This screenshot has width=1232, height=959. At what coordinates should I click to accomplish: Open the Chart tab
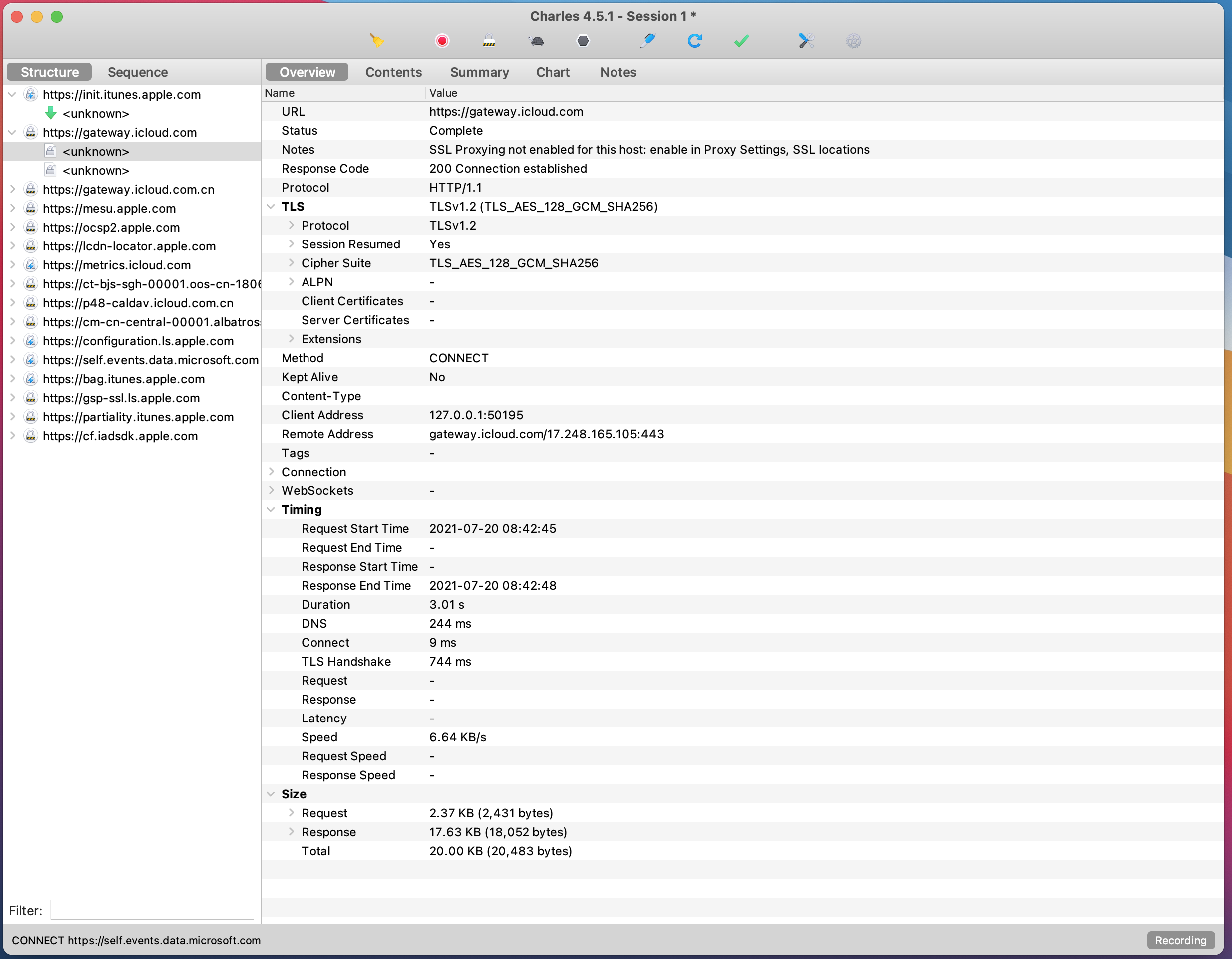coord(552,72)
